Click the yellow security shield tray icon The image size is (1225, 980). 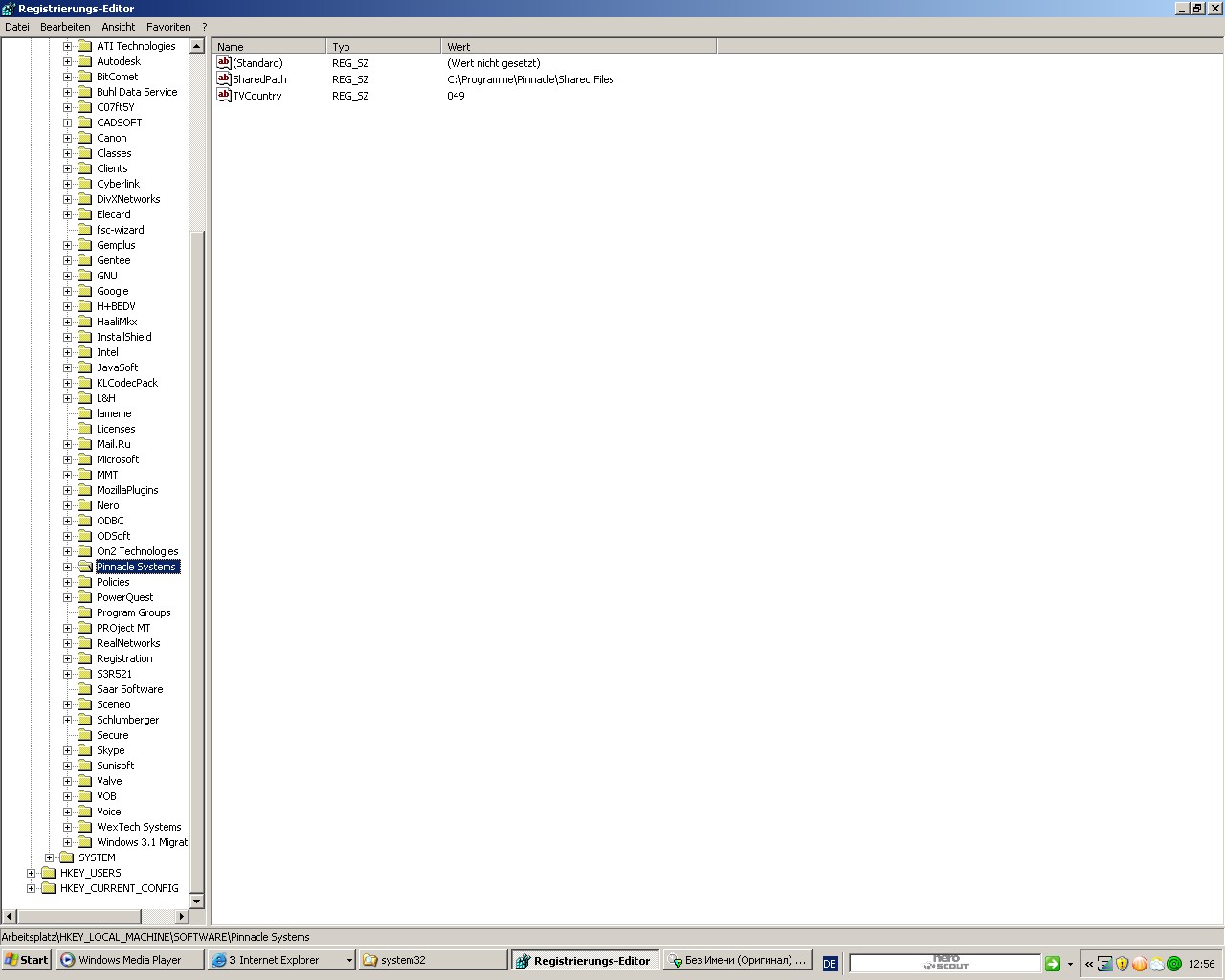pyautogui.click(x=1122, y=964)
